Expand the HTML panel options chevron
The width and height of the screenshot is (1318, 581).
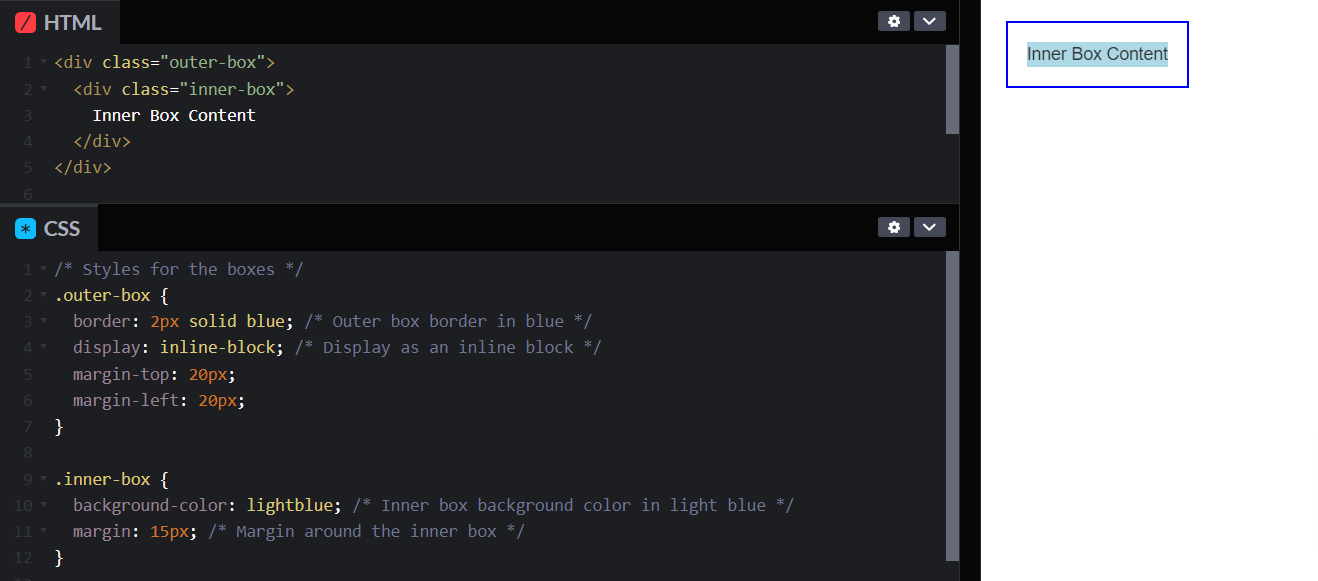pos(929,21)
